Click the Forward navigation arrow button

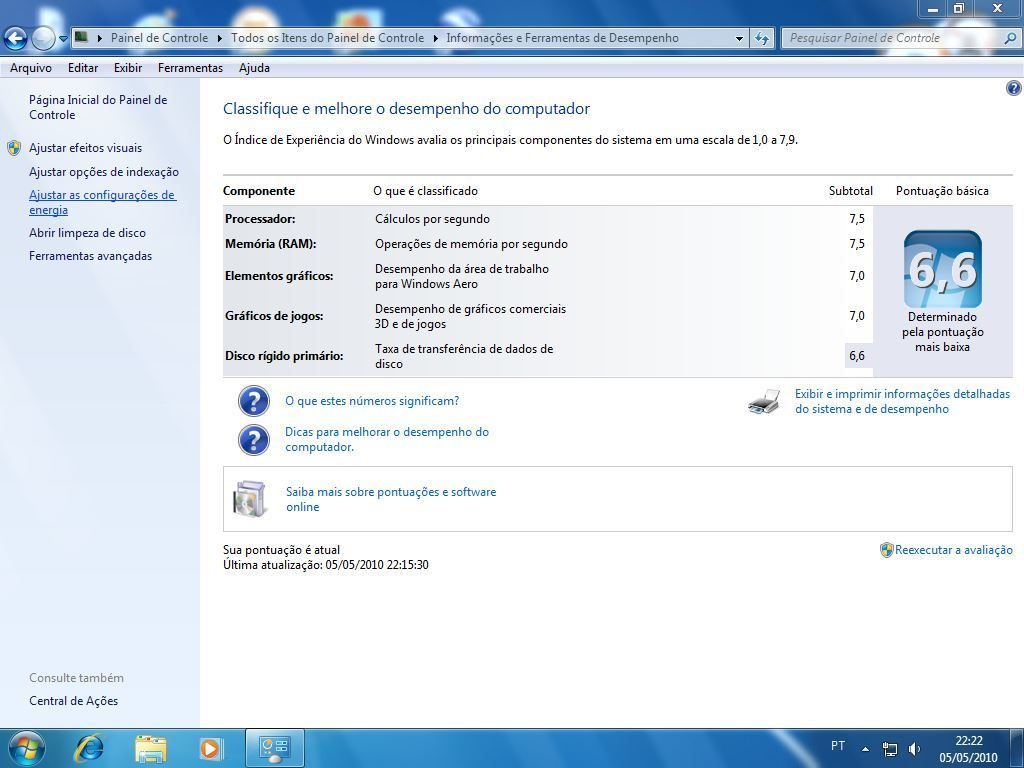[x=43, y=39]
